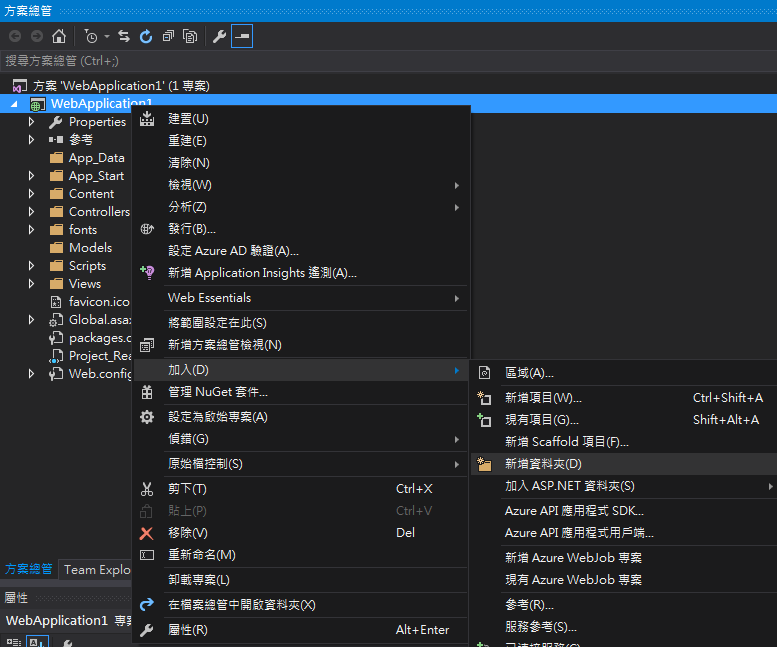777x647 pixels.
Task: Open the 檢視(W) submenu
Action: click(x=301, y=185)
